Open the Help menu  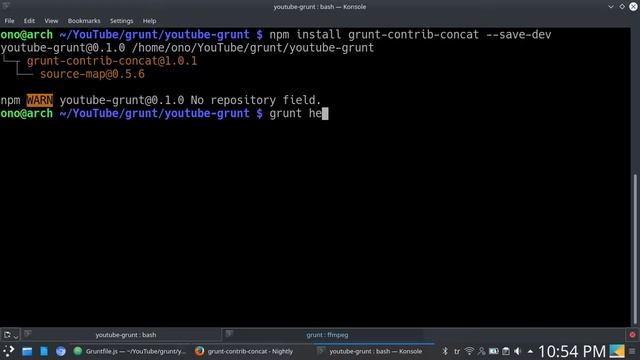point(149,21)
